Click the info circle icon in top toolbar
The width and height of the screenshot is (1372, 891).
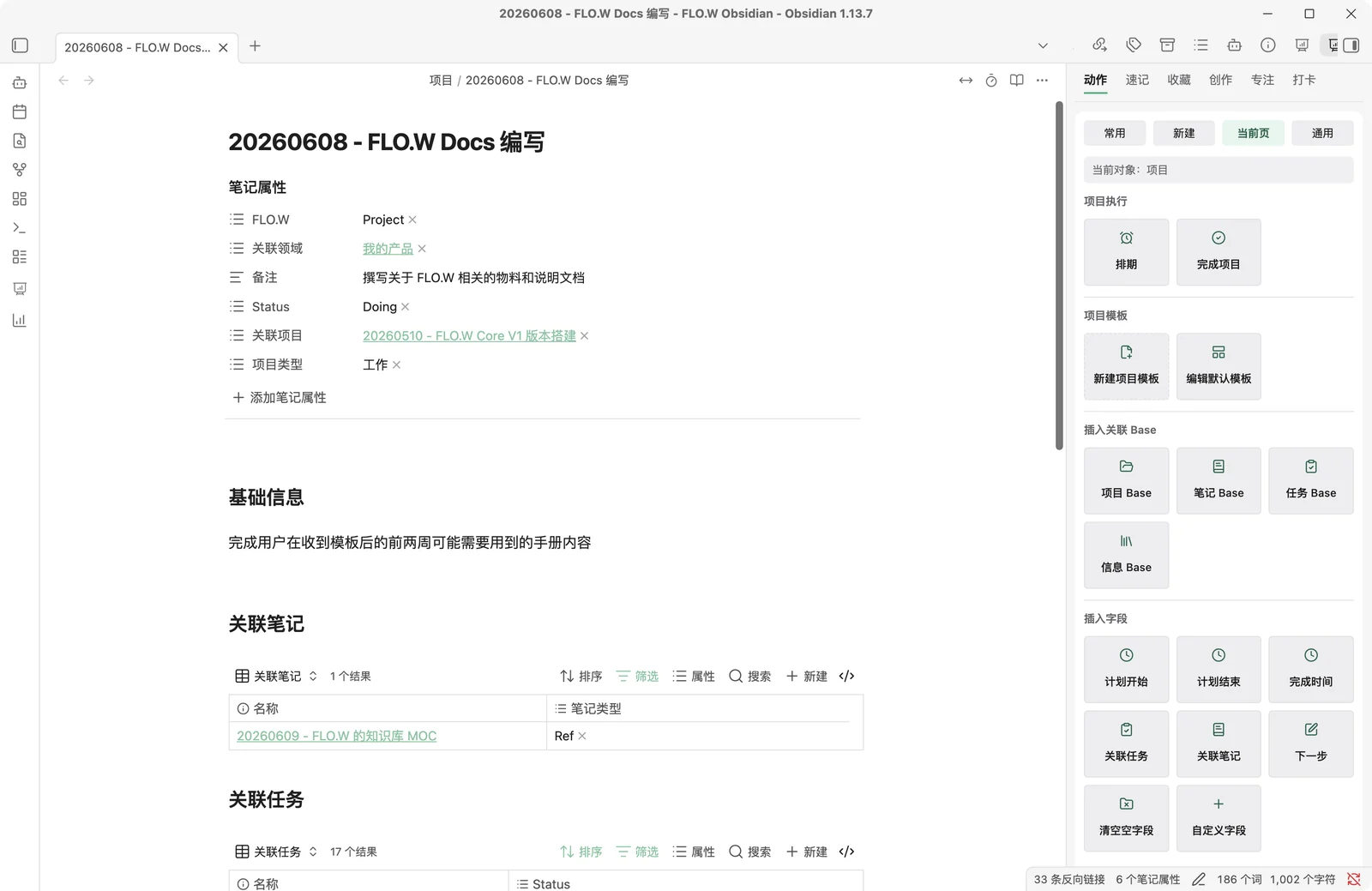(x=1268, y=45)
